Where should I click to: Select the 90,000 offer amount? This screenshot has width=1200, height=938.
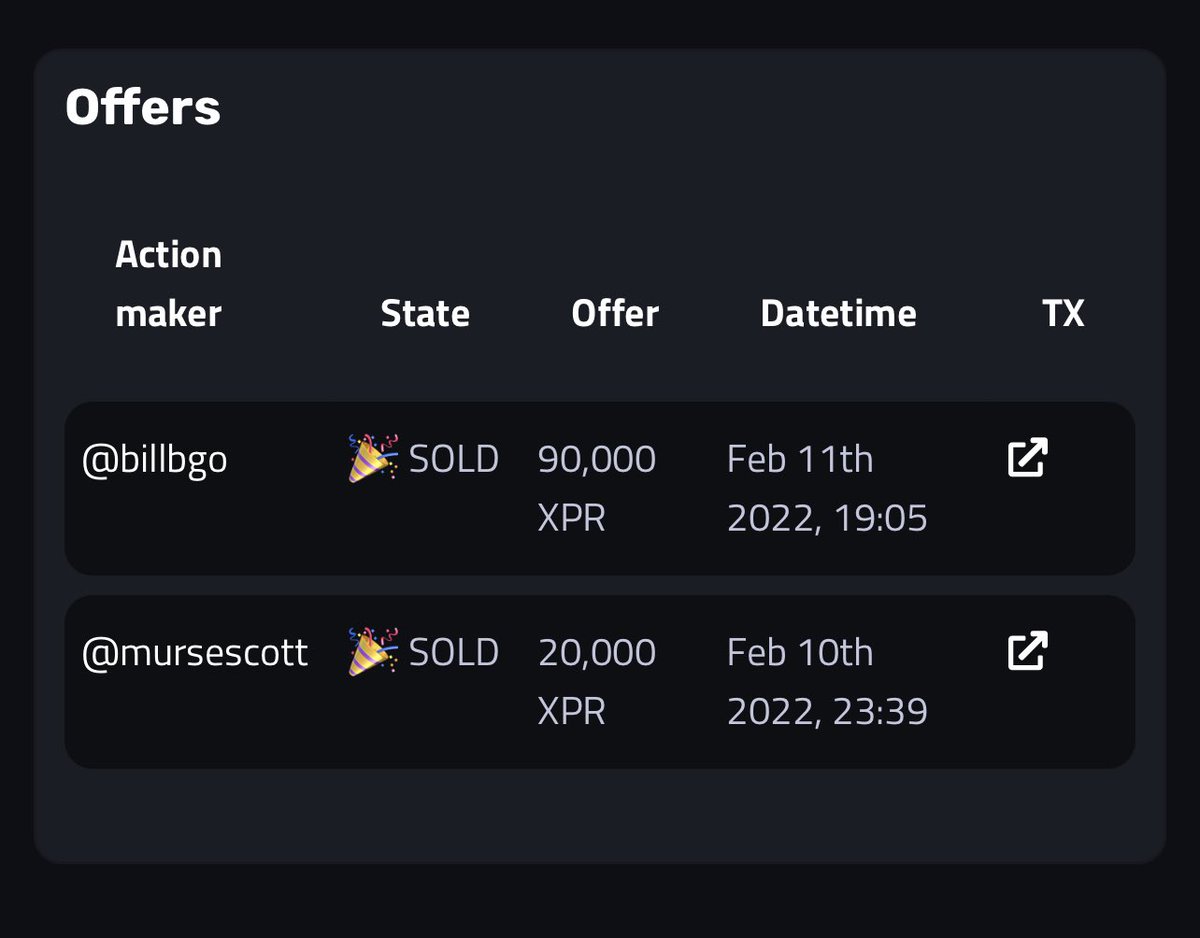(596, 460)
